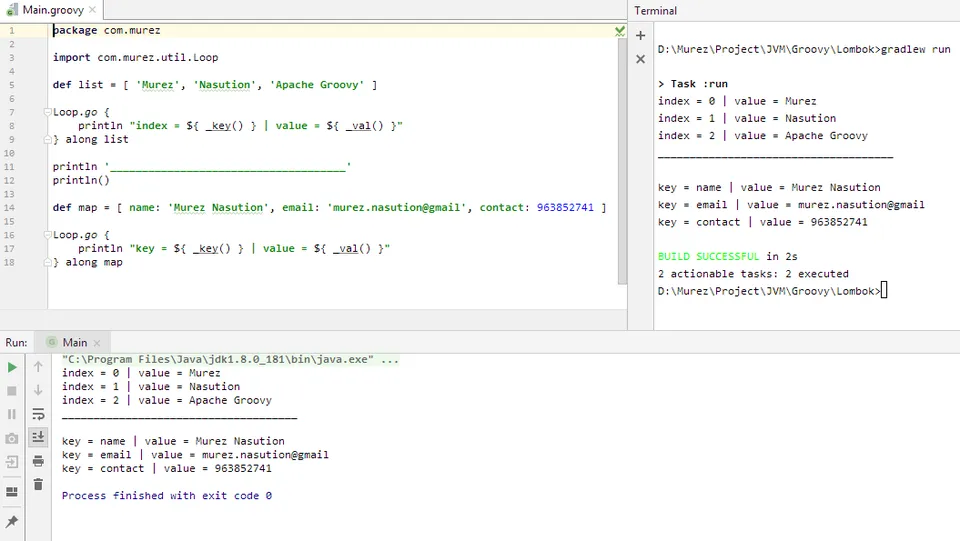This screenshot has height=541, width=960.
Task: Close terminal session X icon
Action: tap(640, 59)
